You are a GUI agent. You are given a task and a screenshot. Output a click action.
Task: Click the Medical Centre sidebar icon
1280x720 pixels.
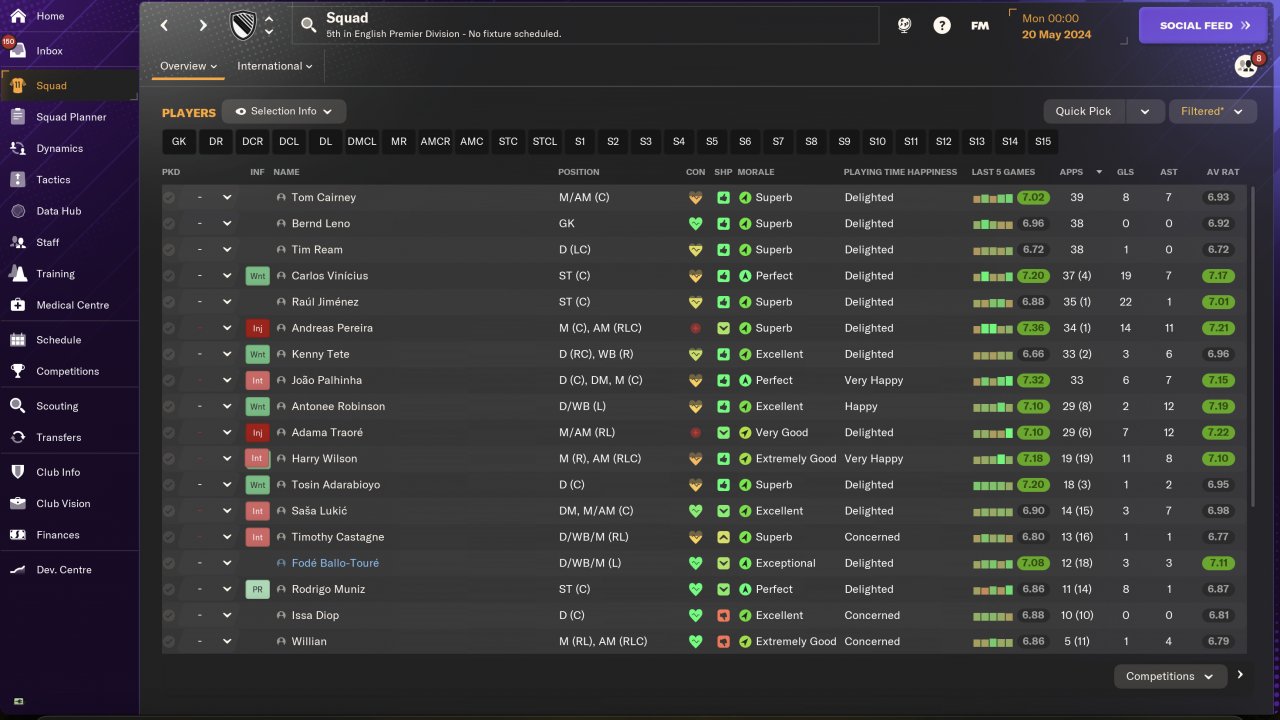tap(17, 305)
